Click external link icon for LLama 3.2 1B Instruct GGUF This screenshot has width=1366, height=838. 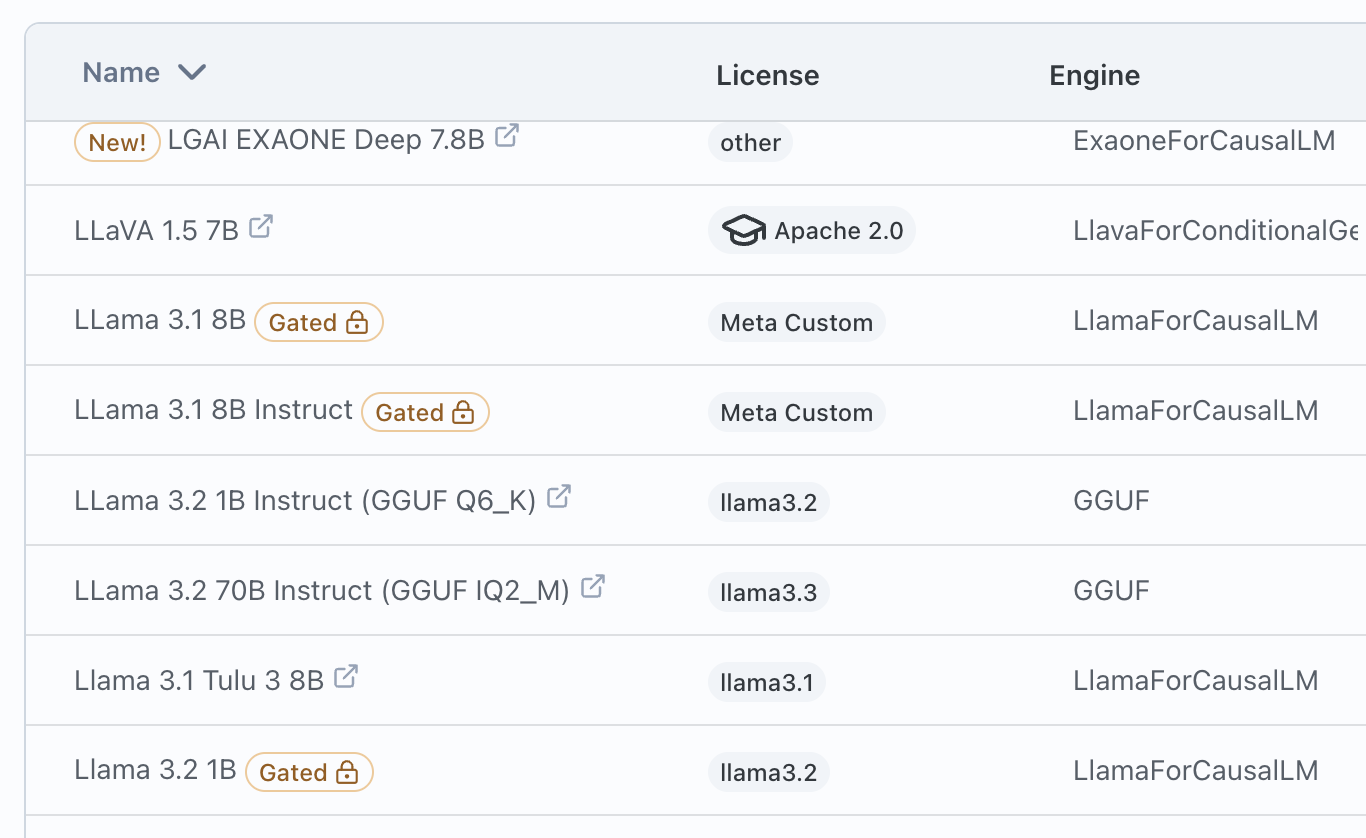[559, 496]
